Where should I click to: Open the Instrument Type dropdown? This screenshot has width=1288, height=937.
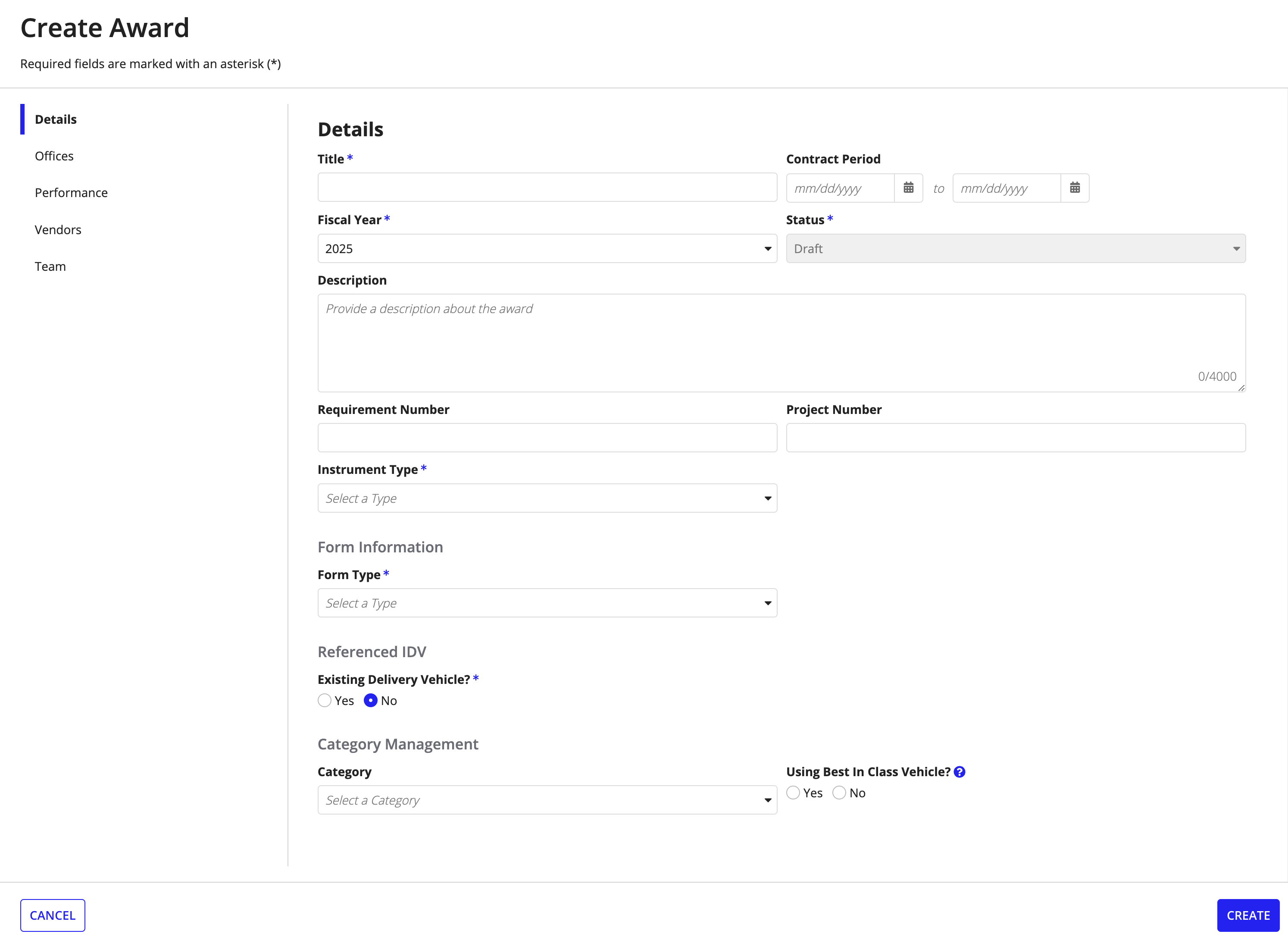point(547,498)
